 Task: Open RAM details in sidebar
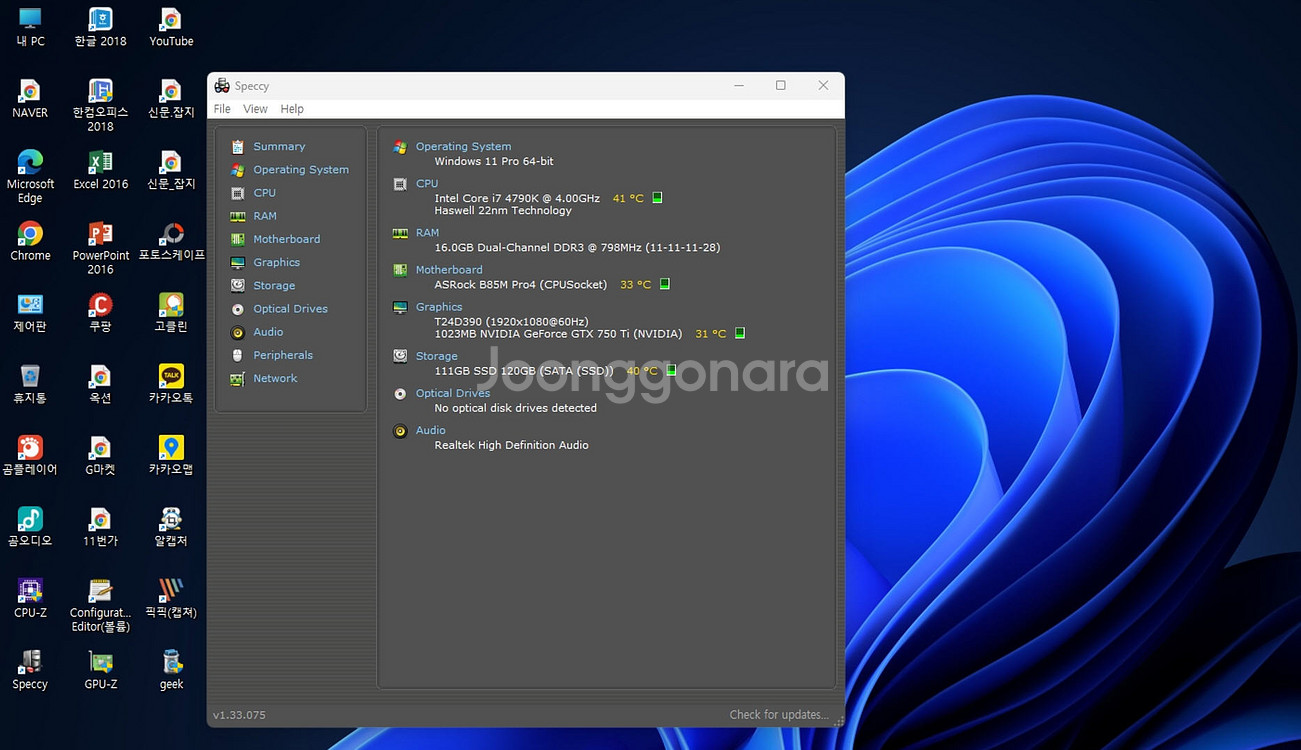[x=264, y=216]
